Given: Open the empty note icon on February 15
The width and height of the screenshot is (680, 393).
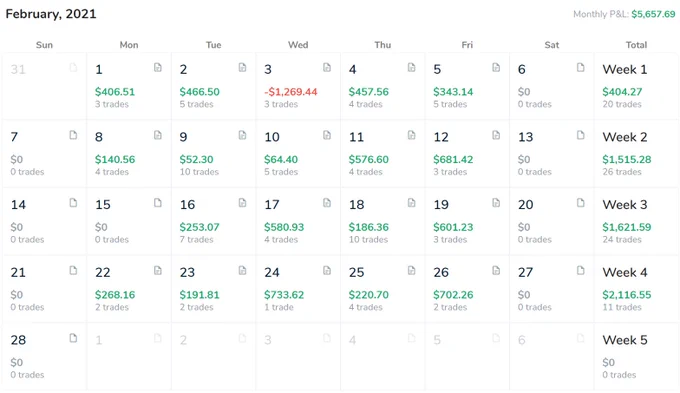Looking at the screenshot, I should coord(158,203).
